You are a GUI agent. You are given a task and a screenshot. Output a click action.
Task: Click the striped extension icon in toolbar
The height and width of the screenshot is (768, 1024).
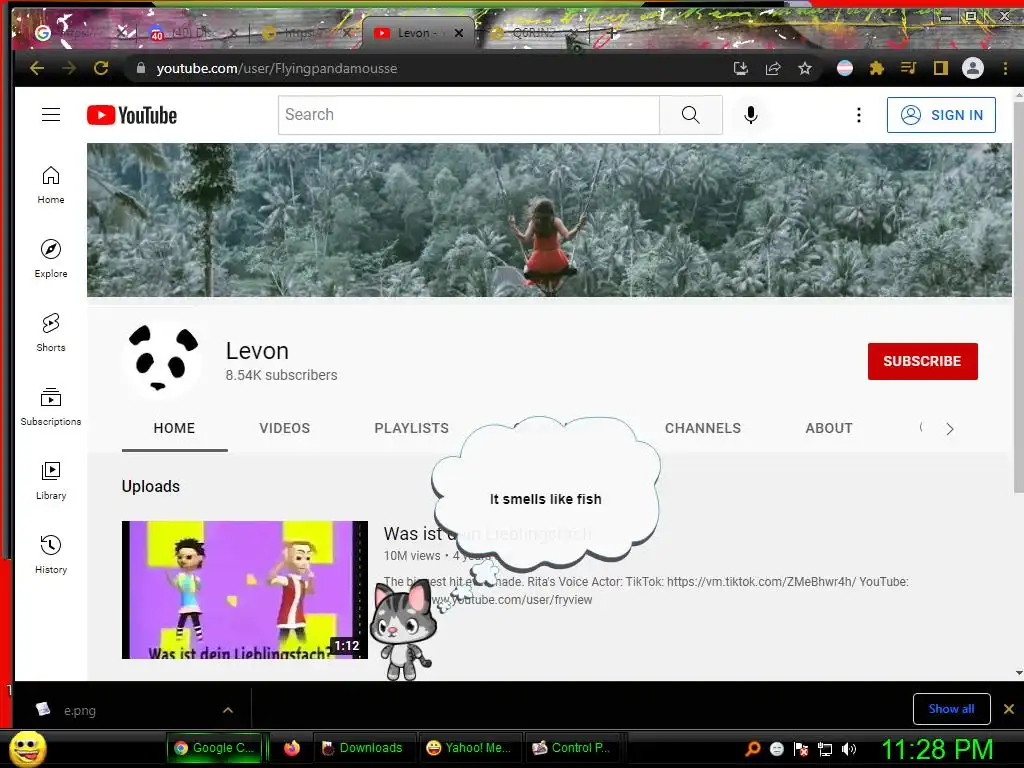tap(844, 68)
